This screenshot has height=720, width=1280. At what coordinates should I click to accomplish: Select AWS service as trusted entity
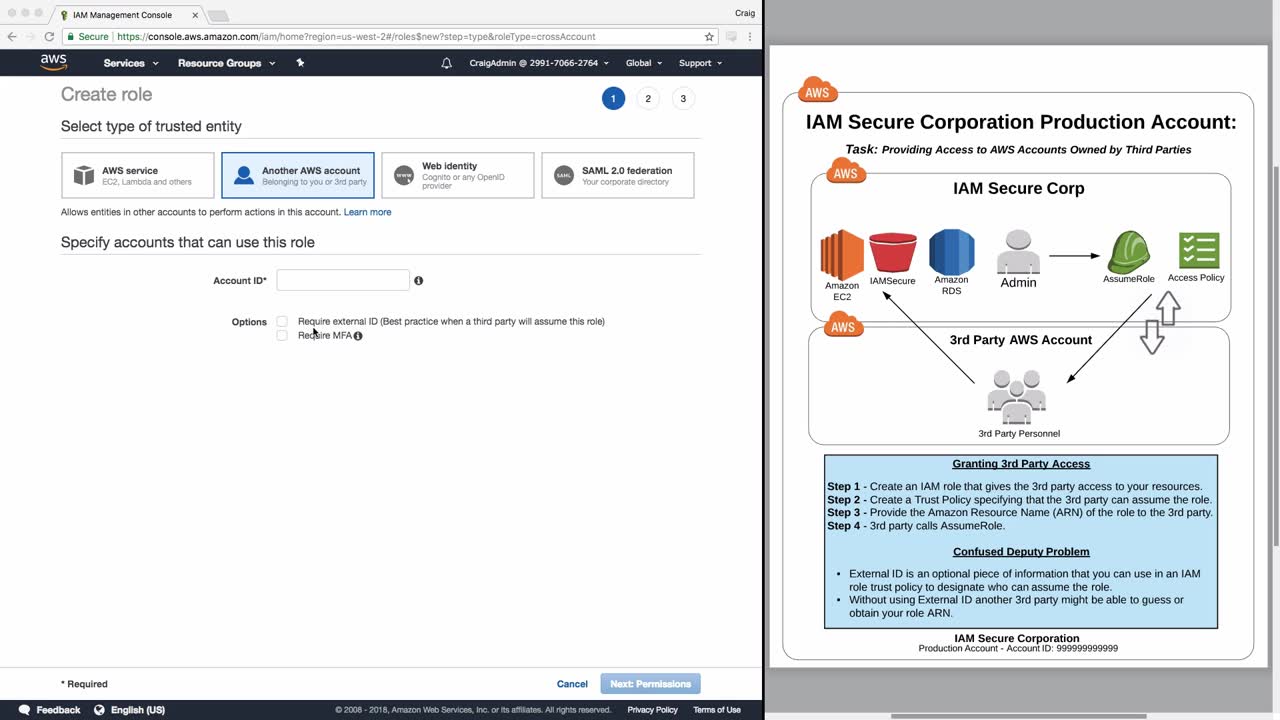point(138,176)
